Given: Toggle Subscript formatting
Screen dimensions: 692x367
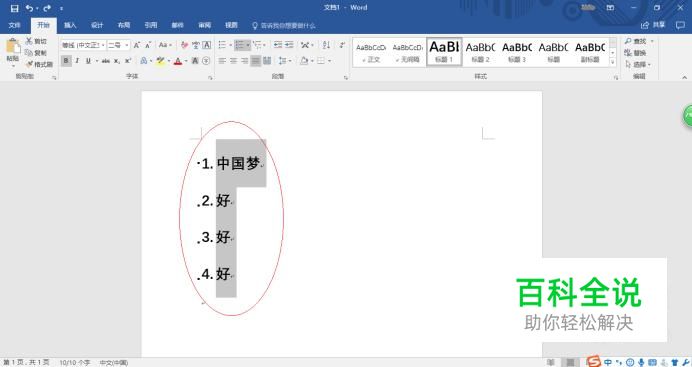Looking at the screenshot, I should (x=117, y=61).
